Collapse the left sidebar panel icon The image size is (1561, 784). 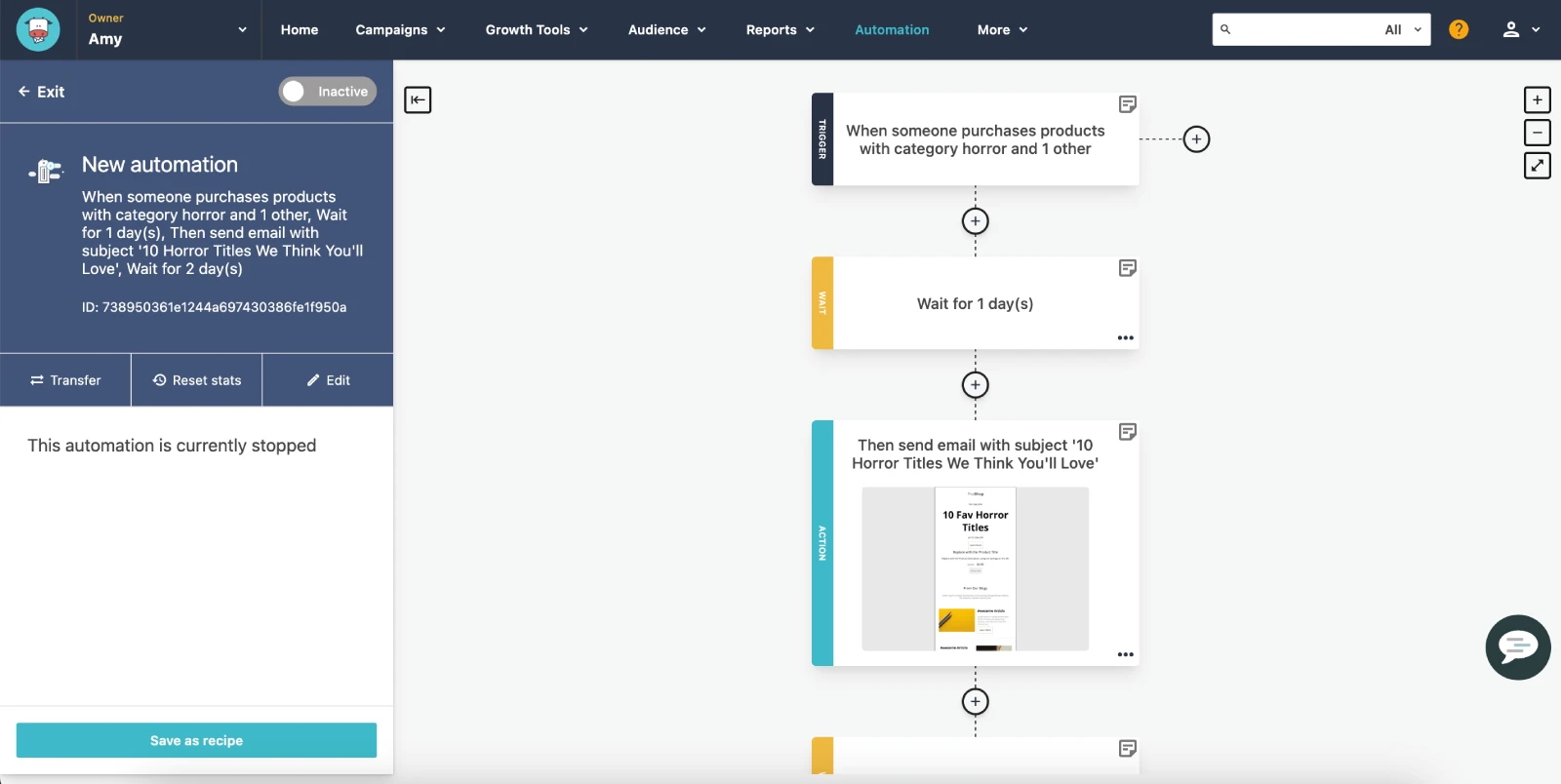[418, 99]
